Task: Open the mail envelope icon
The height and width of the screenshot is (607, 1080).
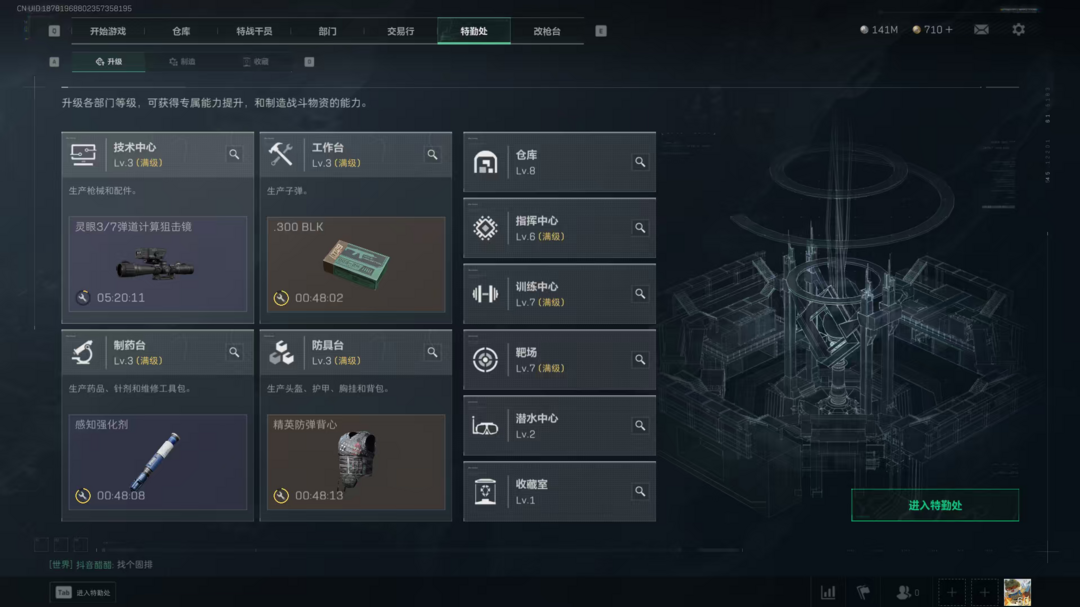Action: click(x=982, y=30)
